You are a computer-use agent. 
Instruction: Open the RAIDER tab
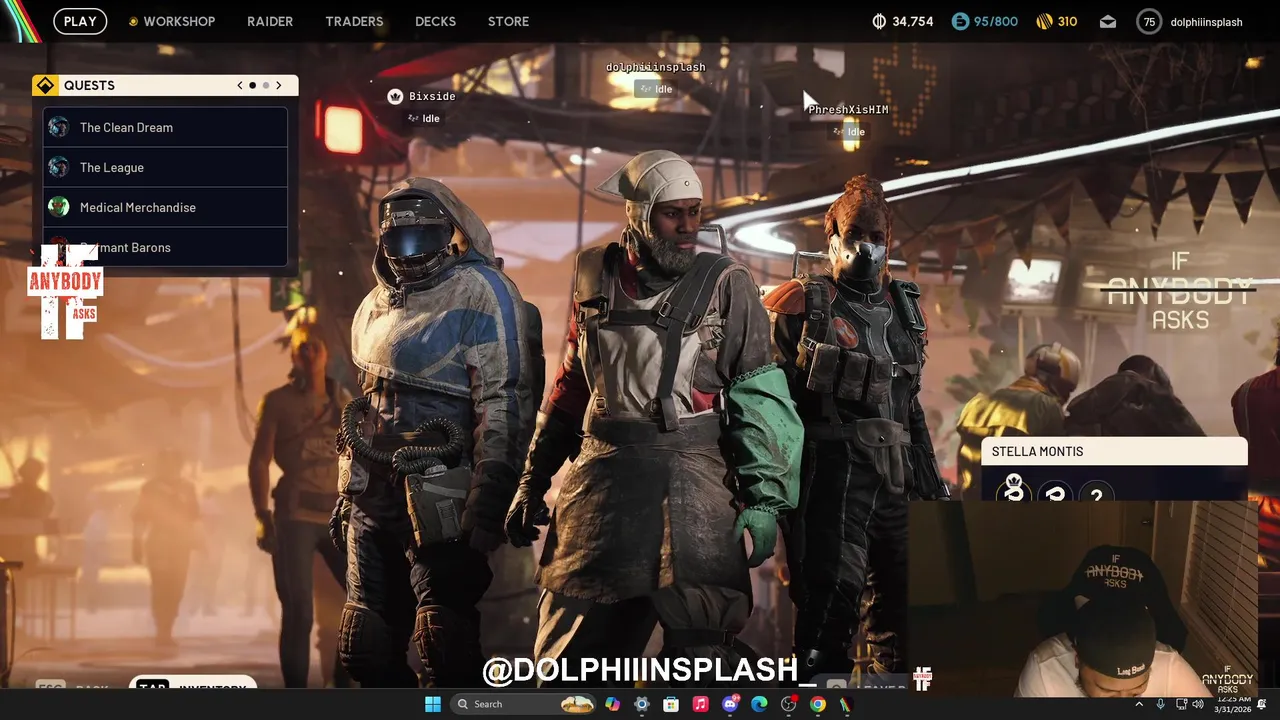(270, 21)
